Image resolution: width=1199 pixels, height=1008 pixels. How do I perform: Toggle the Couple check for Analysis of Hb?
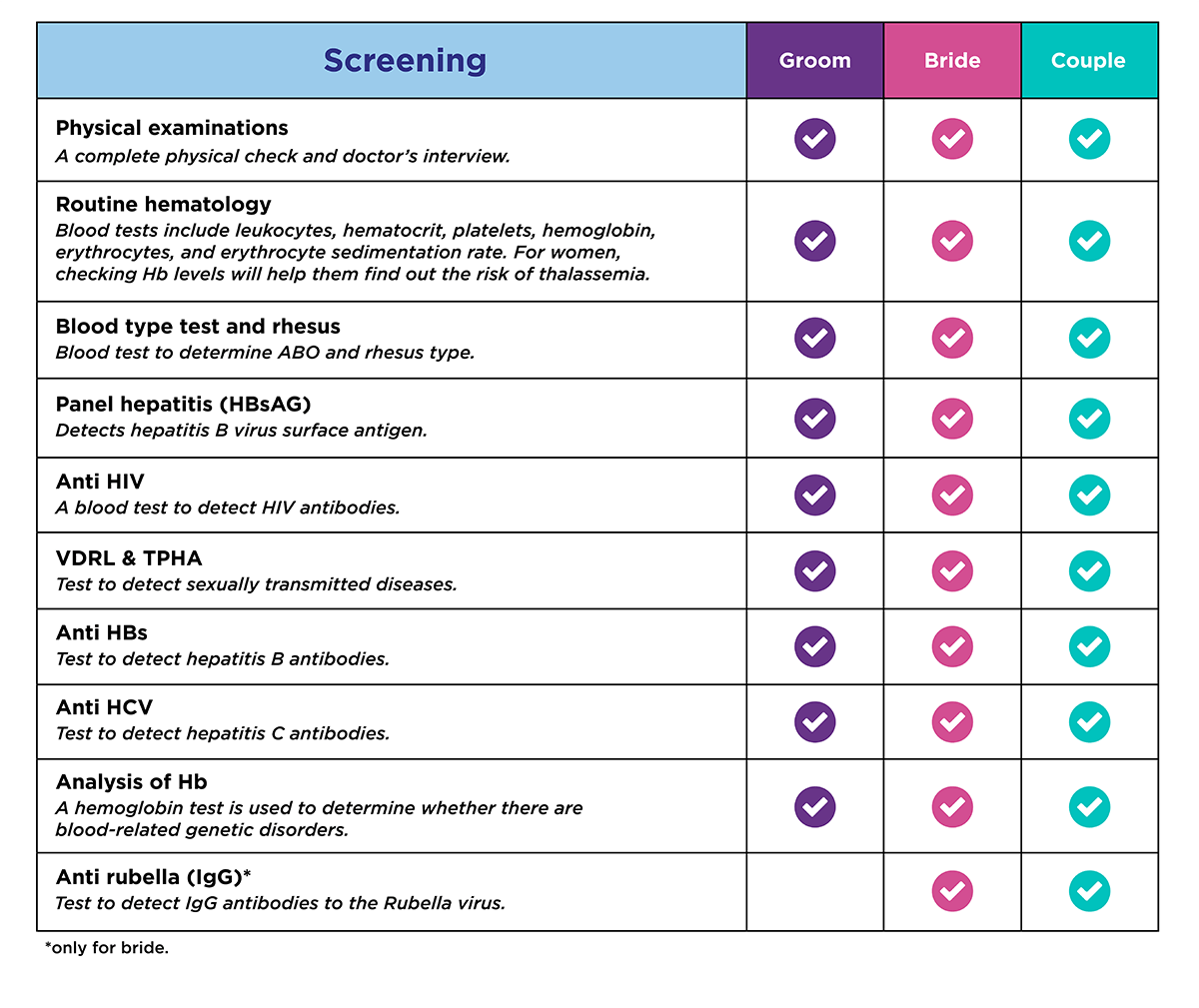pyautogui.click(x=1089, y=806)
